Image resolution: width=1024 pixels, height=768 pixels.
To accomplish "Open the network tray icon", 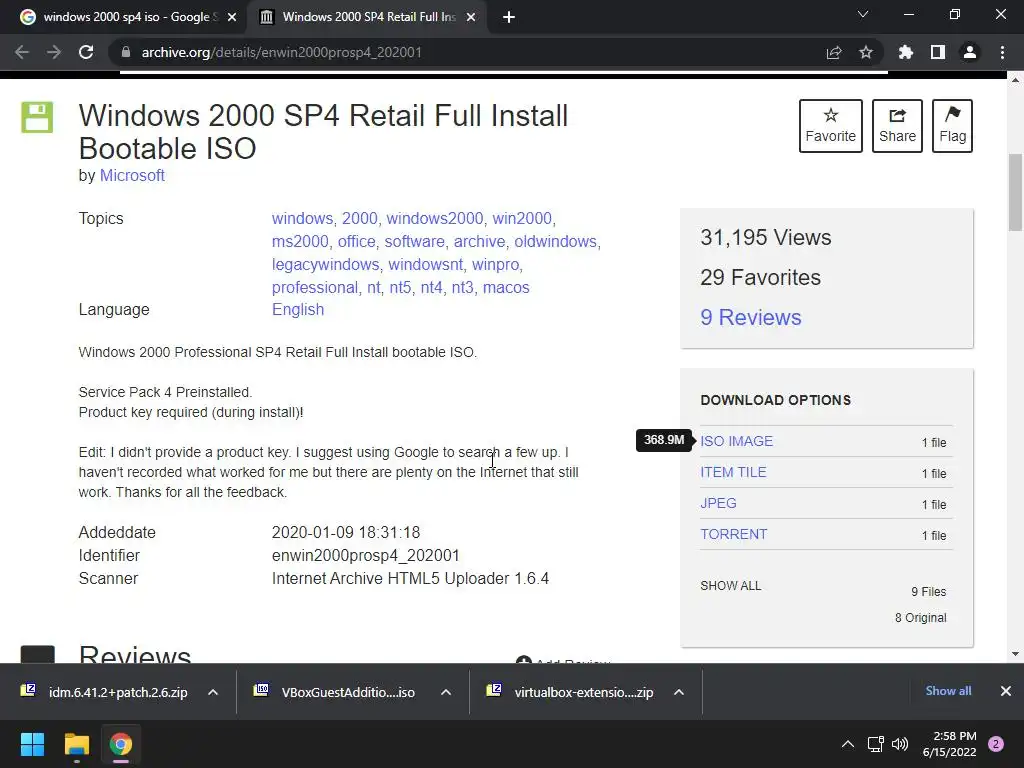I will (x=876, y=744).
